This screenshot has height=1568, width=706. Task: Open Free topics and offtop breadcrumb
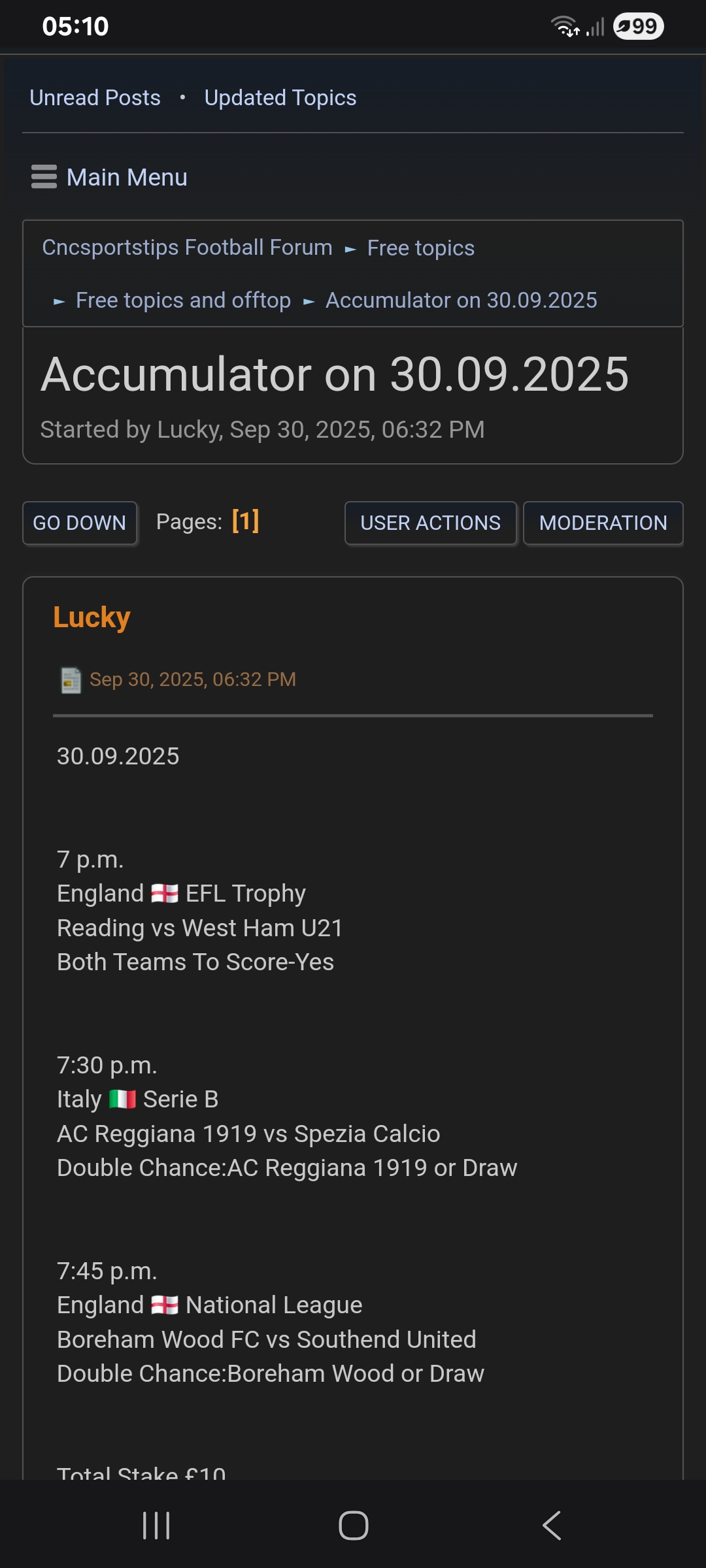tap(183, 301)
